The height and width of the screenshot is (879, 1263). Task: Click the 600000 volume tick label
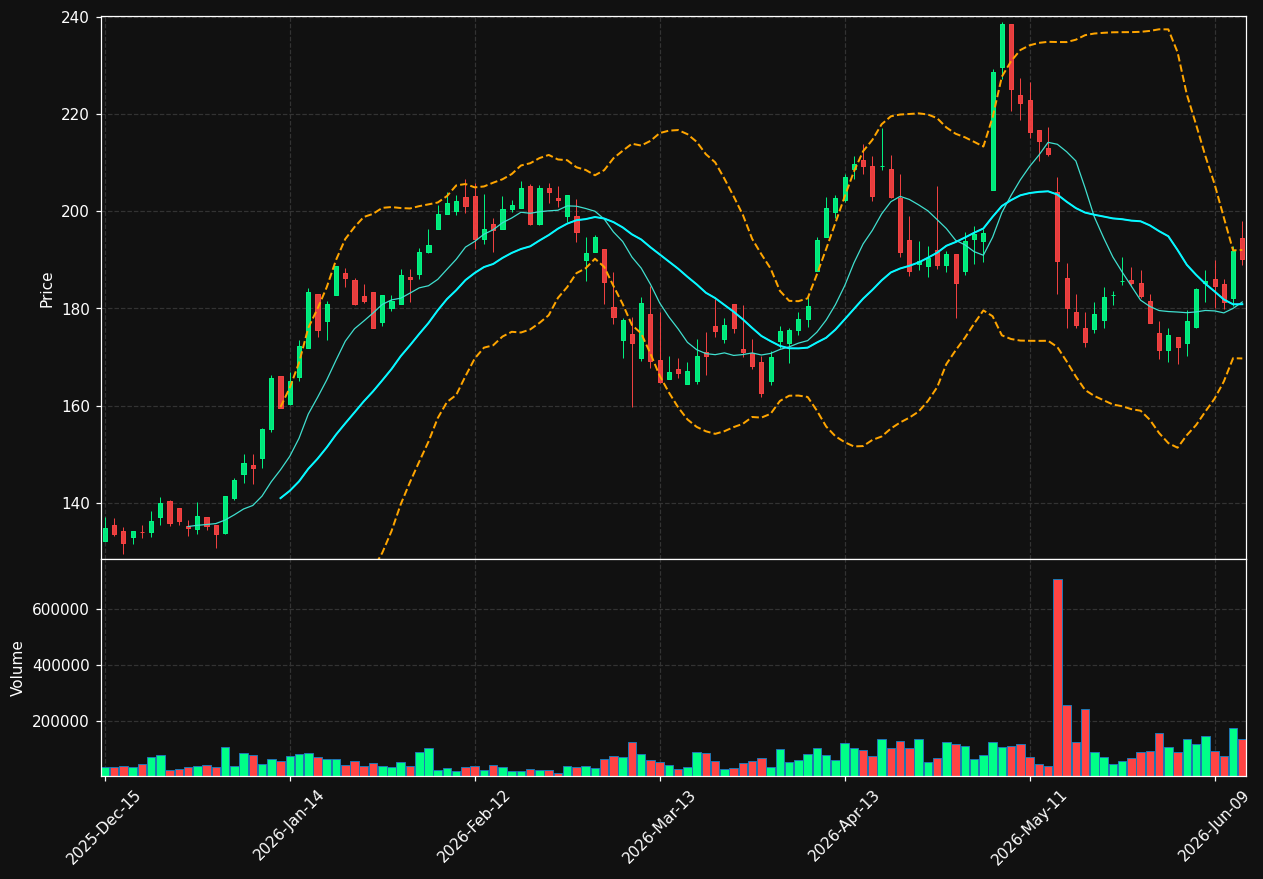(x=62, y=610)
